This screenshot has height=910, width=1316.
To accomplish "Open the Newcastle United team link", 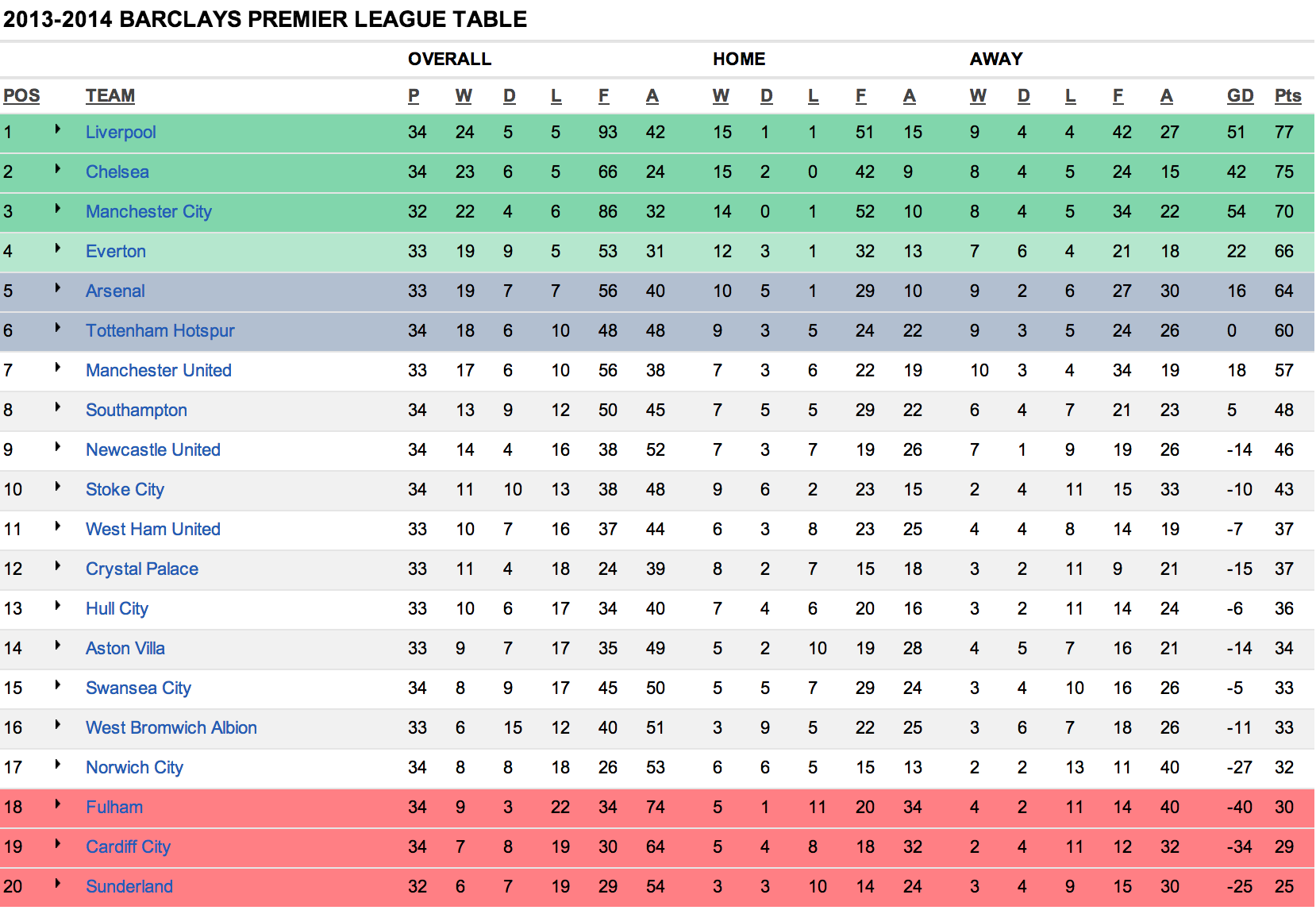I will click(x=153, y=450).
